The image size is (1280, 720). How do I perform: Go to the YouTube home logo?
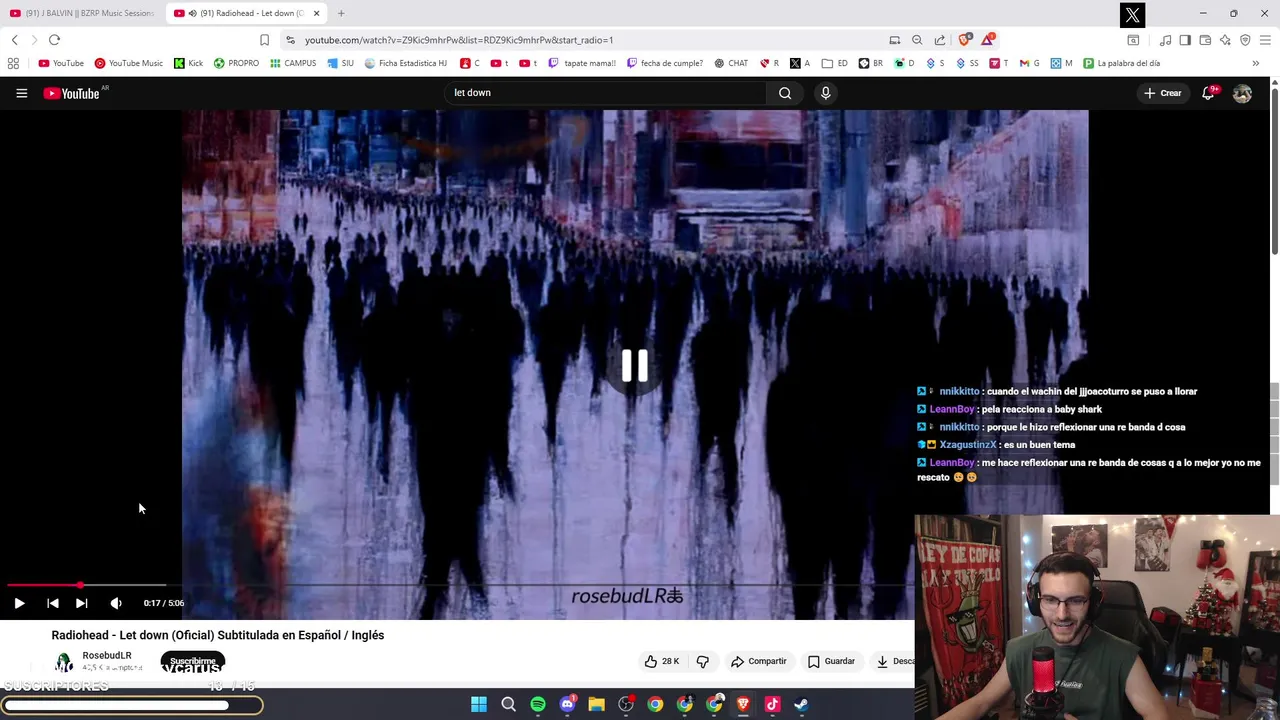coord(72,93)
